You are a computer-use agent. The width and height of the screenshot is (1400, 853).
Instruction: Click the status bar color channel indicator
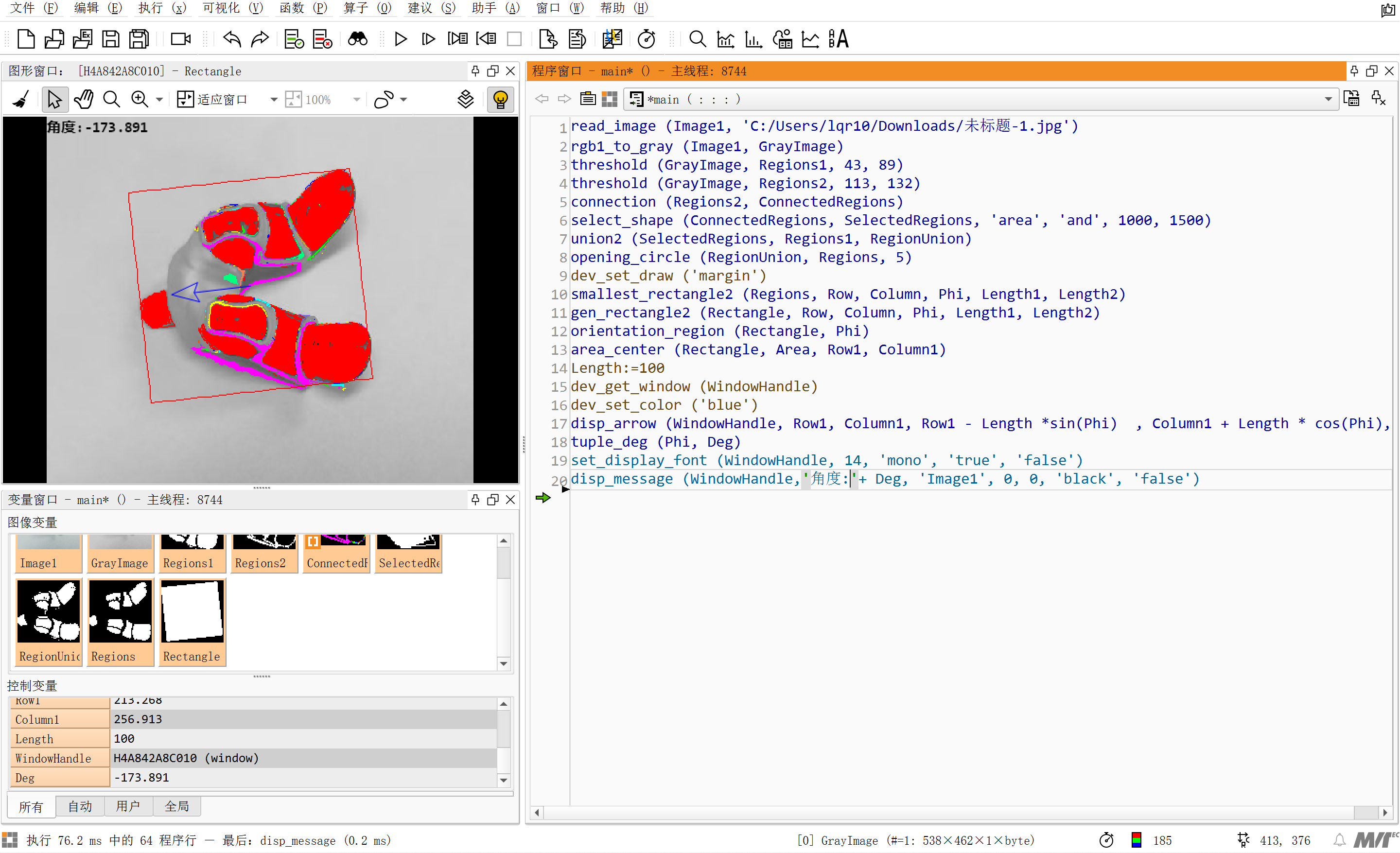pyautogui.click(x=1137, y=840)
